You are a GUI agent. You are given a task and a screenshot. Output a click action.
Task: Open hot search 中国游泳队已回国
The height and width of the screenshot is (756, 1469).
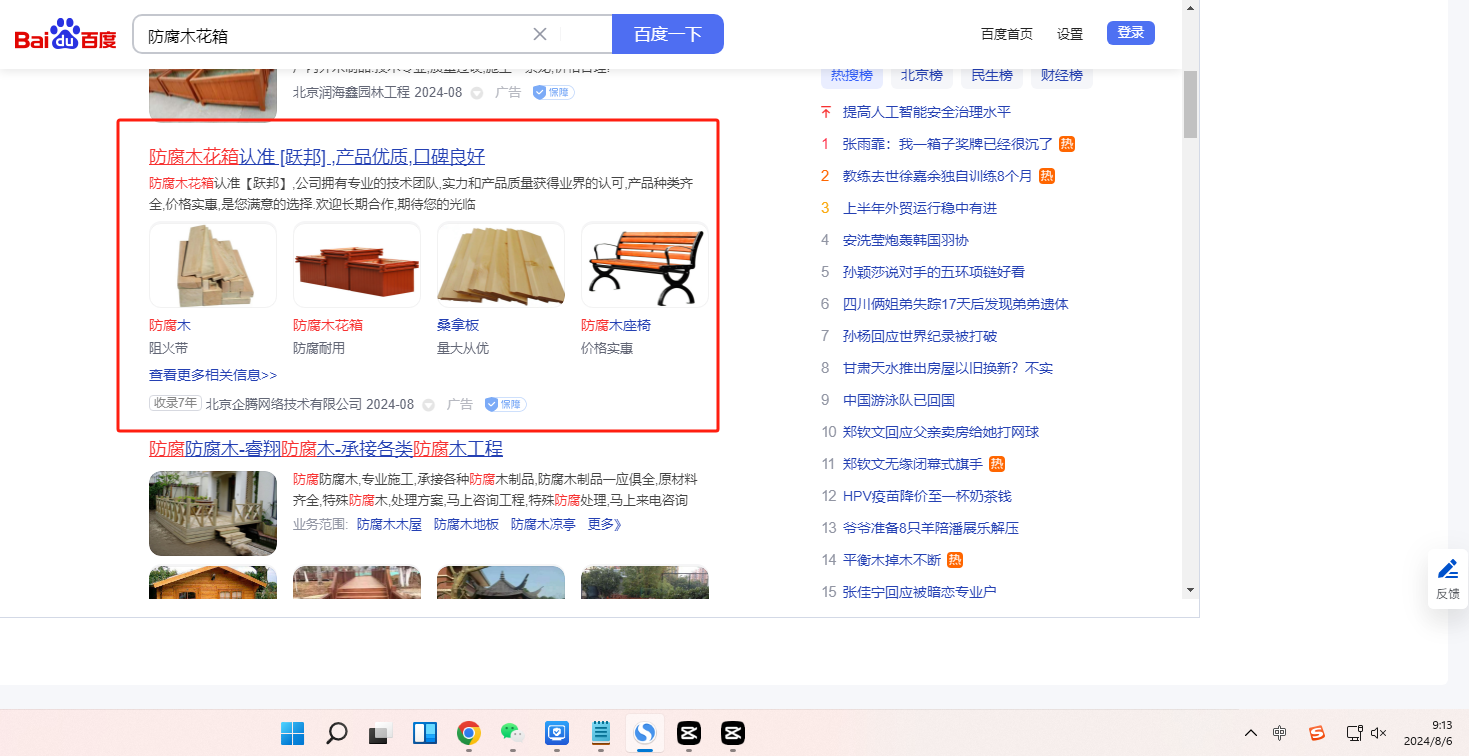899,400
